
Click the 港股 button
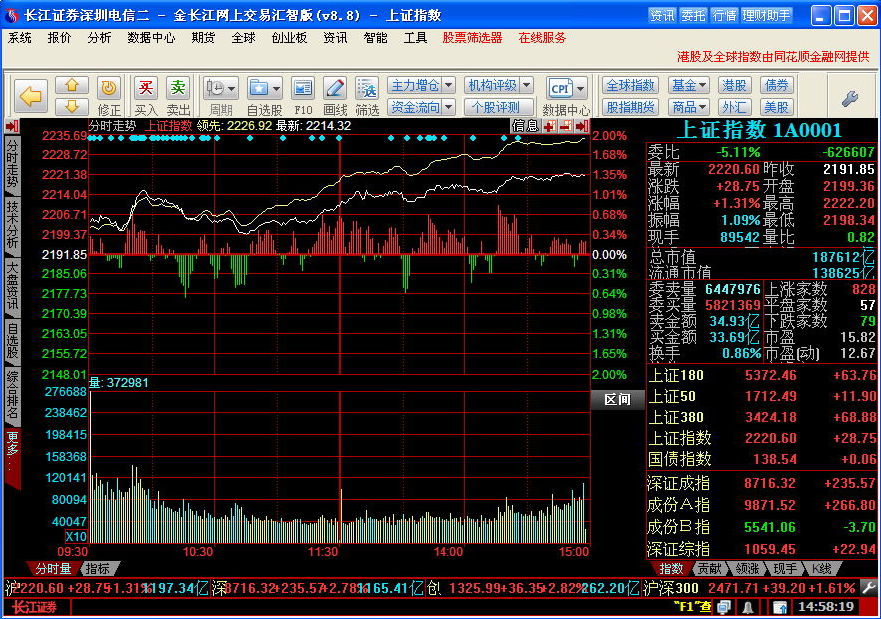tap(734, 85)
